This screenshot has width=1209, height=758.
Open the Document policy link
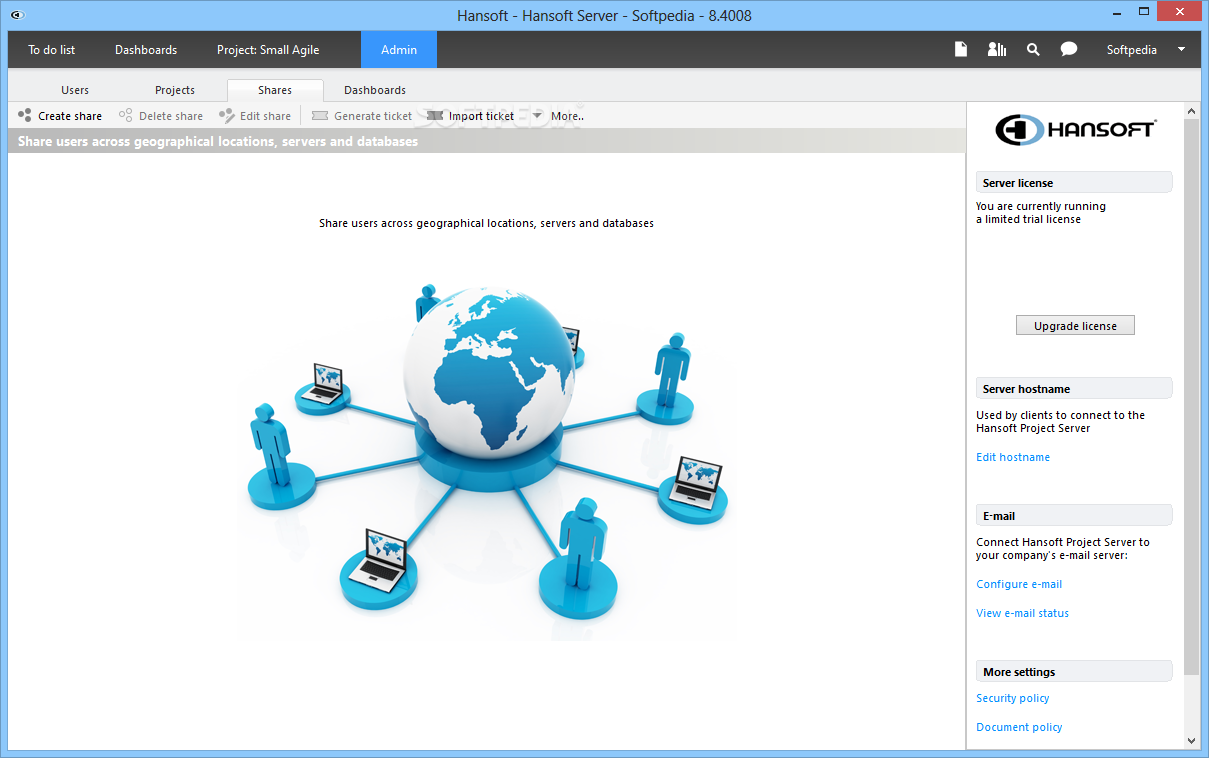pos(1019,727)
